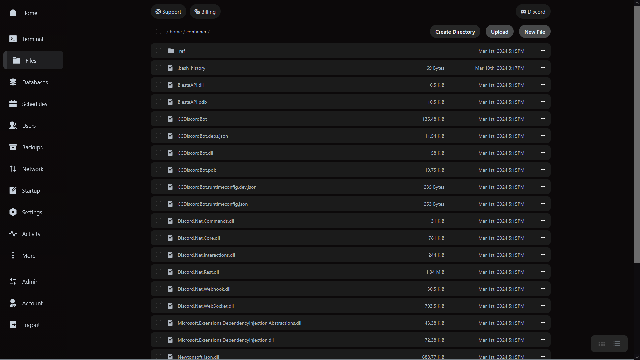Open the Billing link at the top

pos(205,12)
